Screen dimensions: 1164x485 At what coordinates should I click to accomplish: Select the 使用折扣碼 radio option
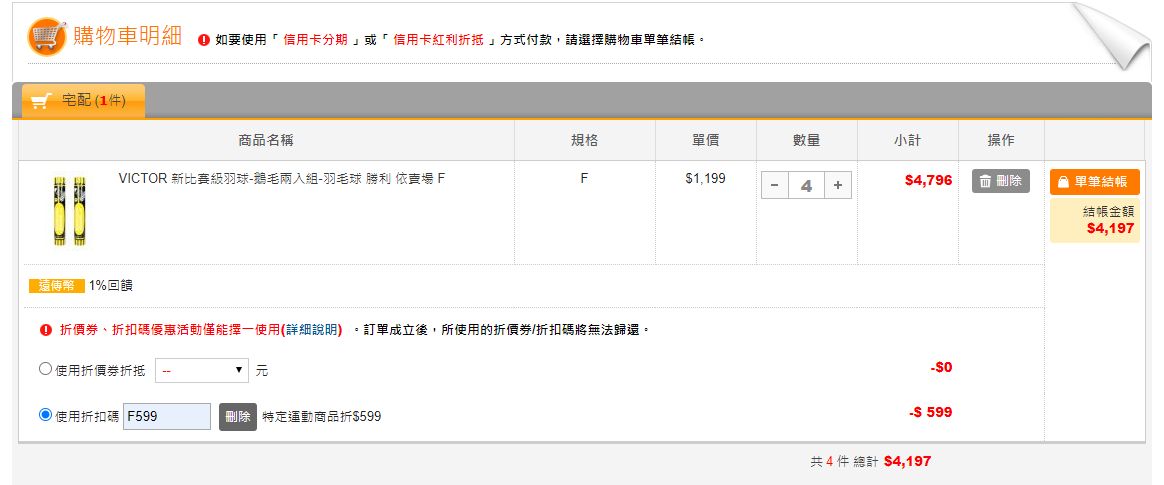45,415
